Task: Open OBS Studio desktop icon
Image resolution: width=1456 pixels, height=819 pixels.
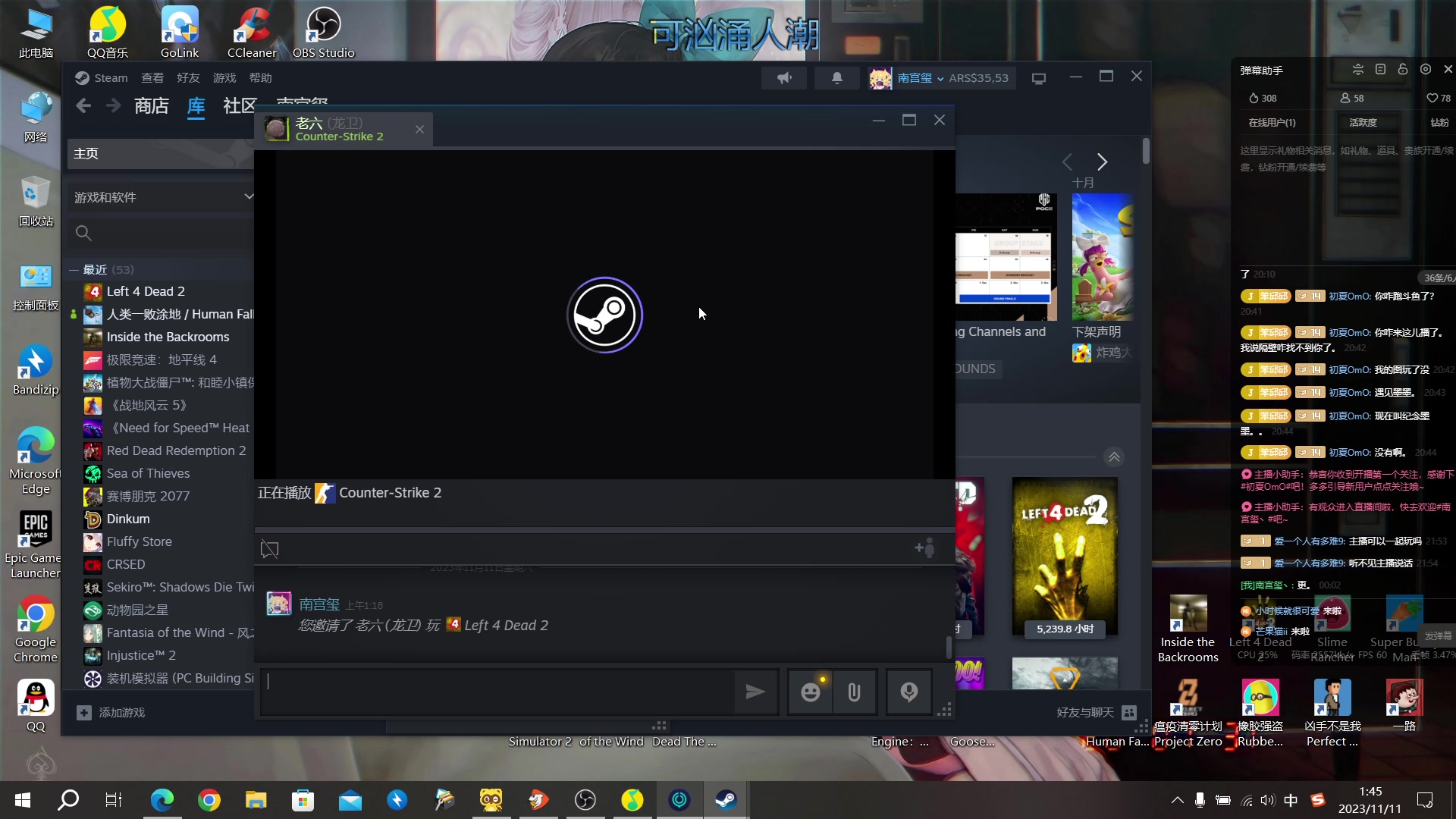Action: [x=324, y=32]
